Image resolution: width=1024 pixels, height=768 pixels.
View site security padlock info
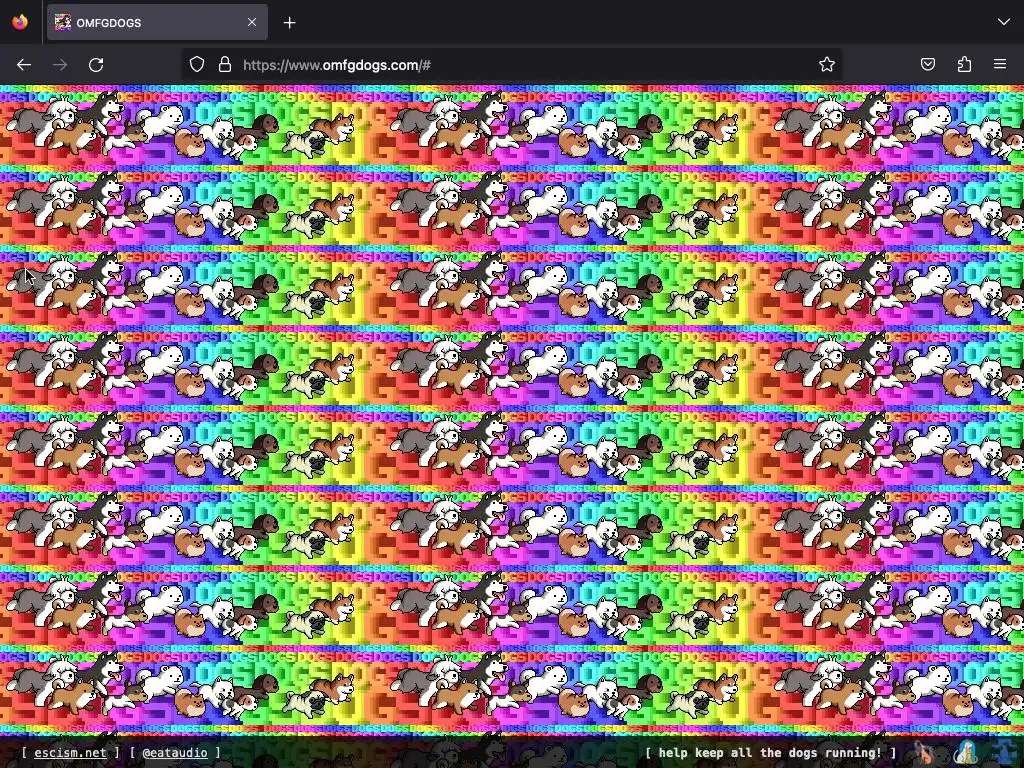[x=225, y=64]
